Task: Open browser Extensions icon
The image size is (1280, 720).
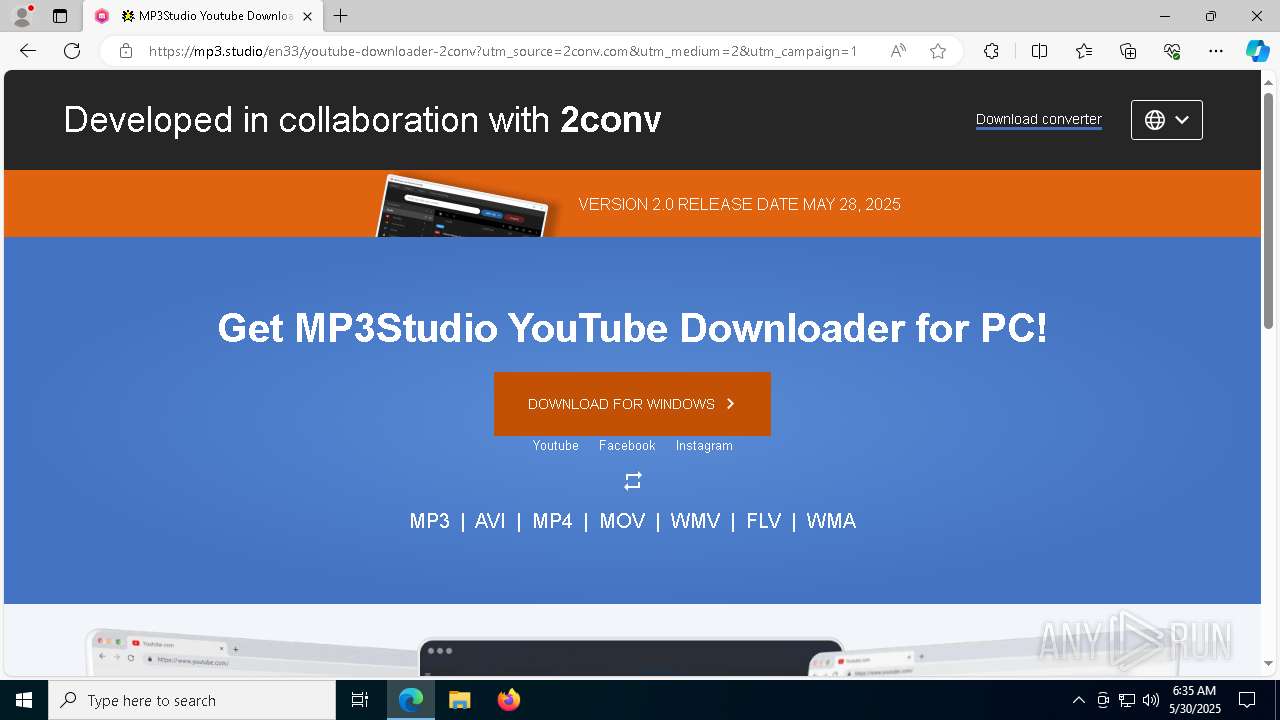Action: click(991, 51)
